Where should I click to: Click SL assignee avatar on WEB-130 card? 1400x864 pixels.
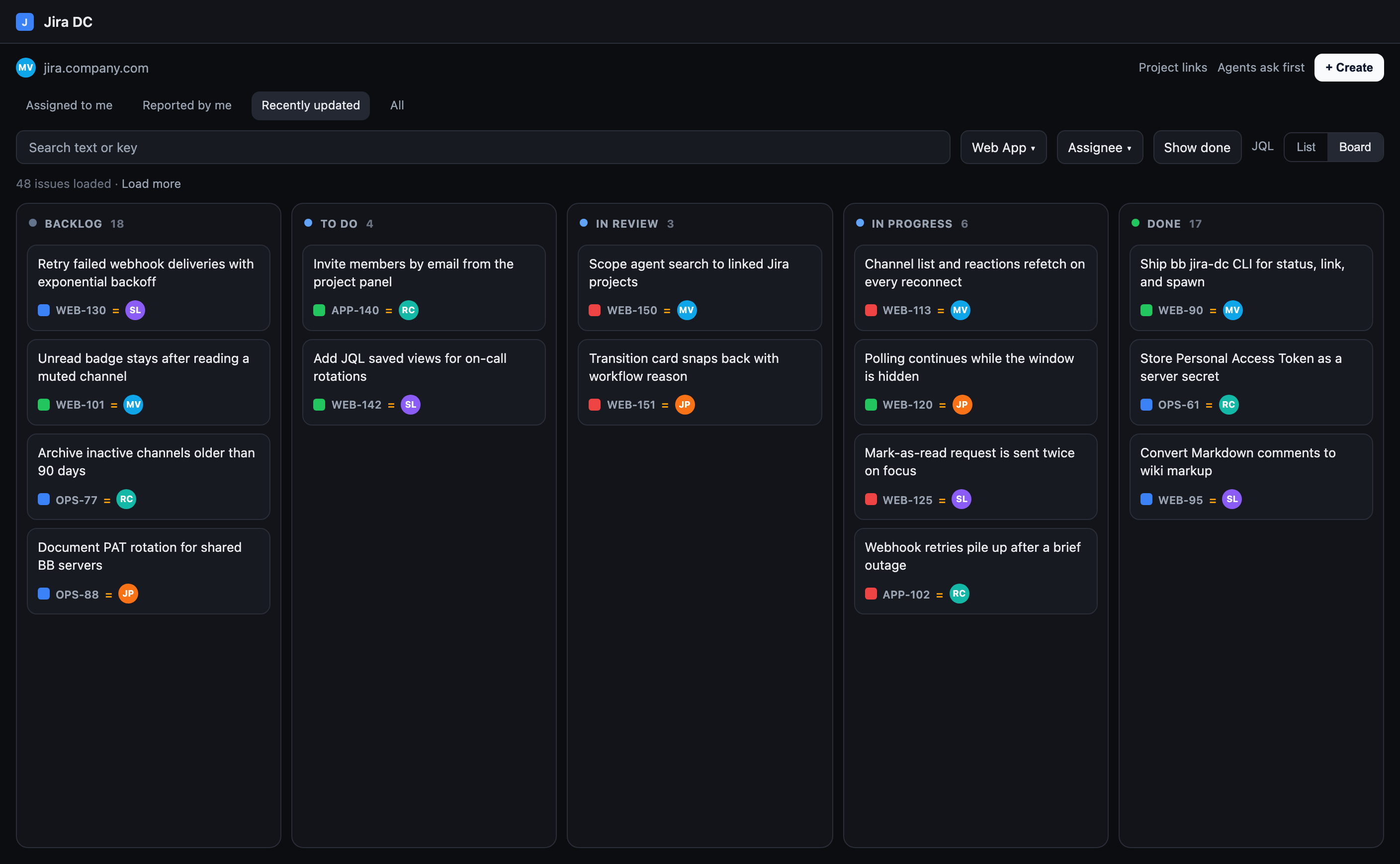point(135,310)
